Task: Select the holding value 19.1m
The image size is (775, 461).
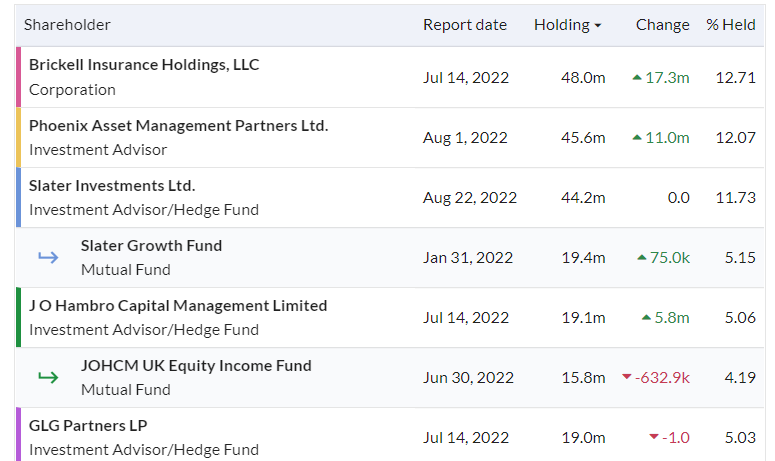Action: click(x=583, y=318)
